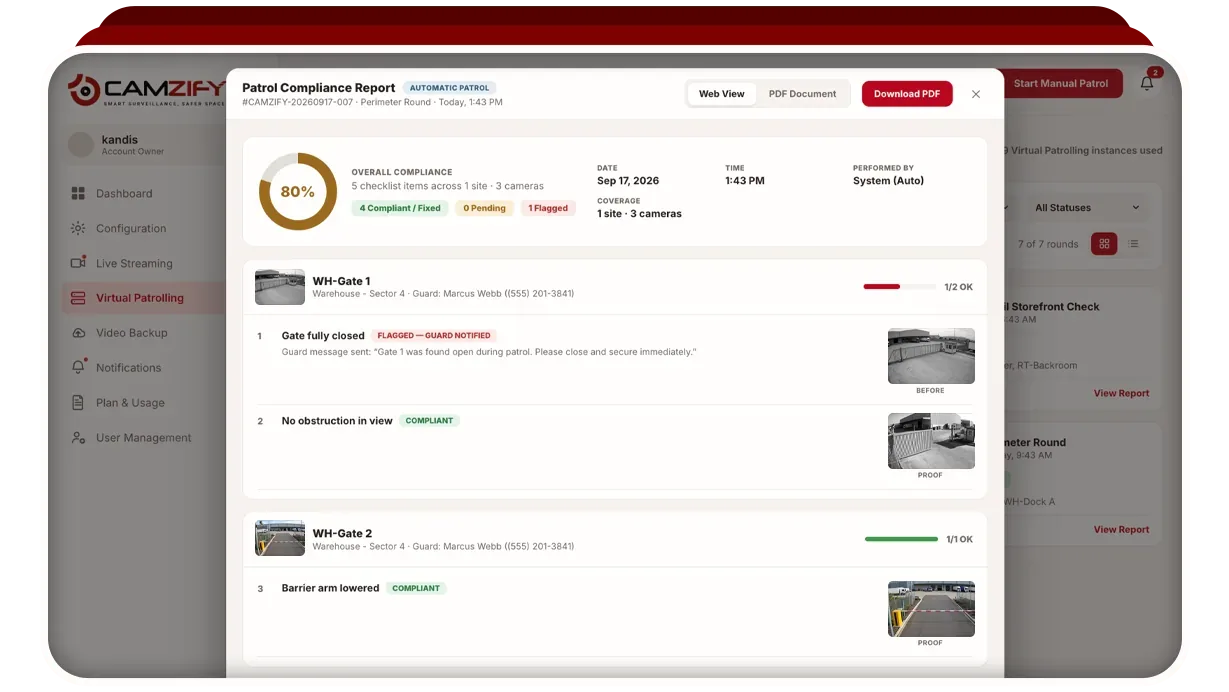1229x692 pixels.
Task: Open the Live Streaming menu label
Action: 134,264
